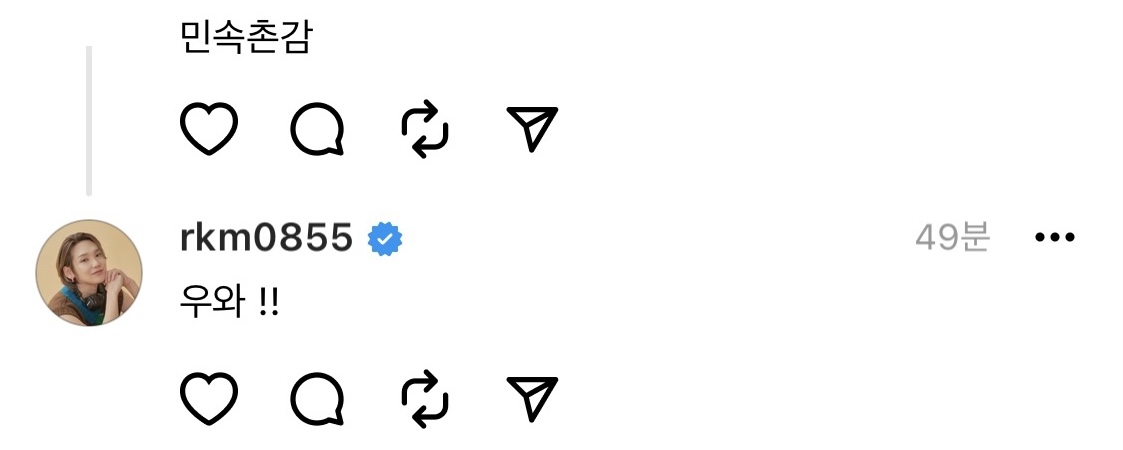The width and height of the screenshot is (1123, 450).
Task: Open the 민속촌감 comment text
Action: click(x=245, y=37)
